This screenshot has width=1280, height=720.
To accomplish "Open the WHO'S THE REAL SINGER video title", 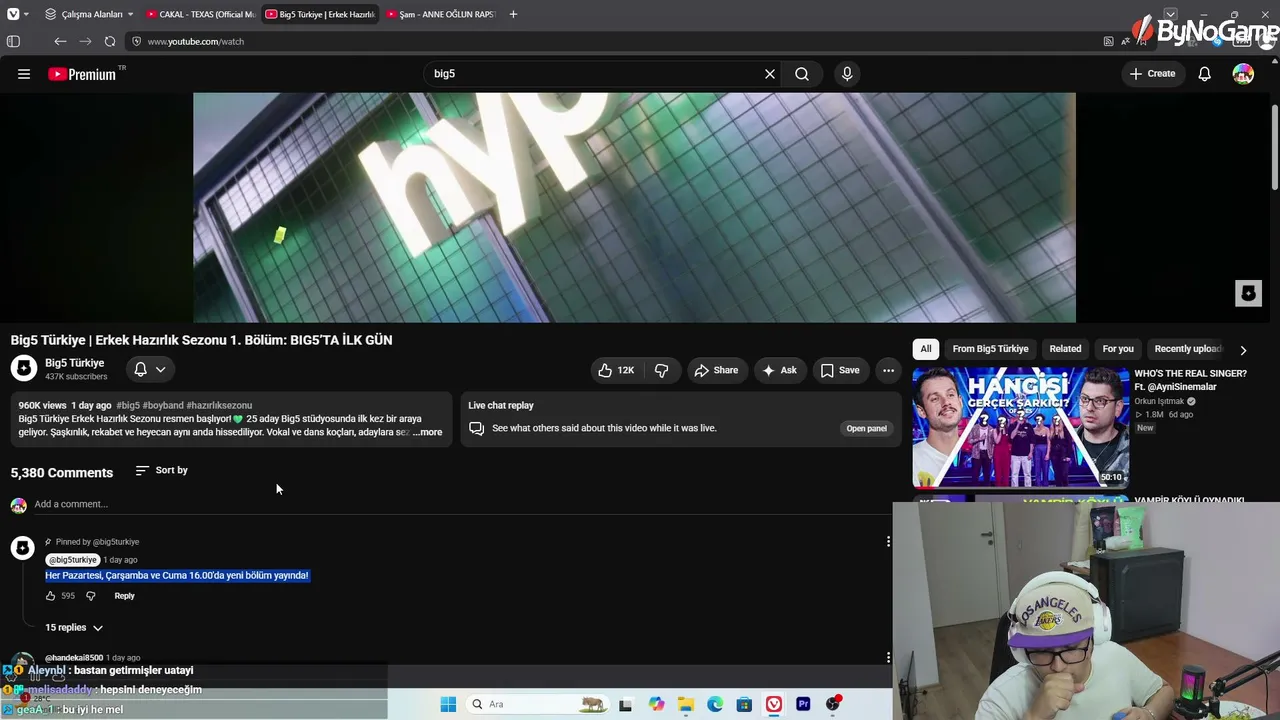I will point(1190,380).
